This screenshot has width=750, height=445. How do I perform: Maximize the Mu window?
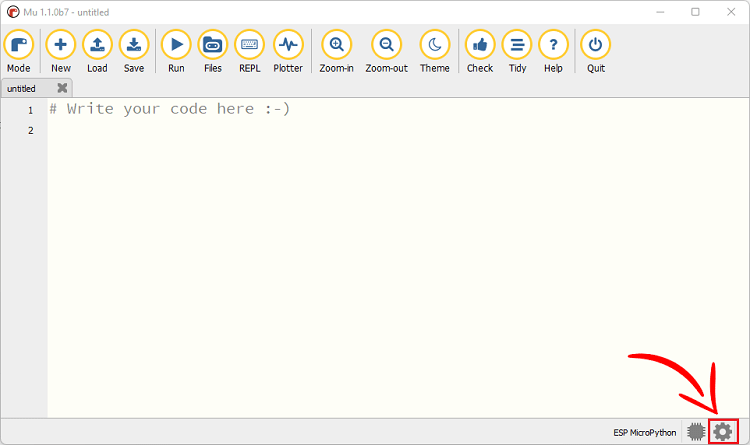[x=695, y=12]
